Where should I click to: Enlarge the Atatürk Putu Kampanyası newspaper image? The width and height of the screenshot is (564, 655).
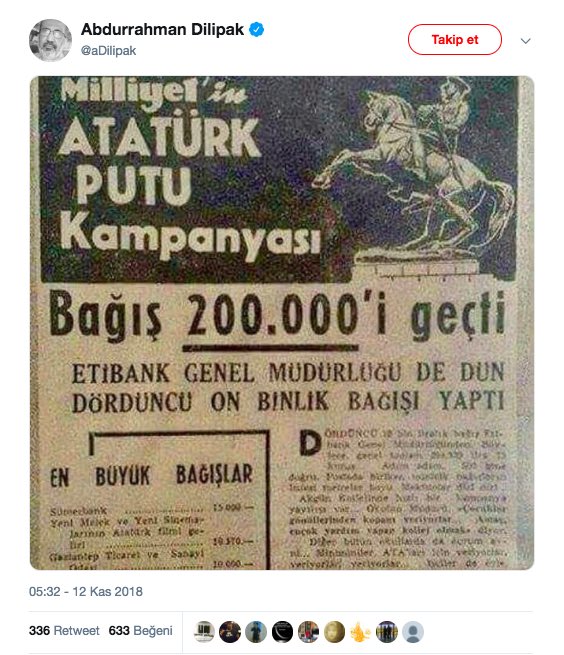pyautogui.click(x=282, y=322)
